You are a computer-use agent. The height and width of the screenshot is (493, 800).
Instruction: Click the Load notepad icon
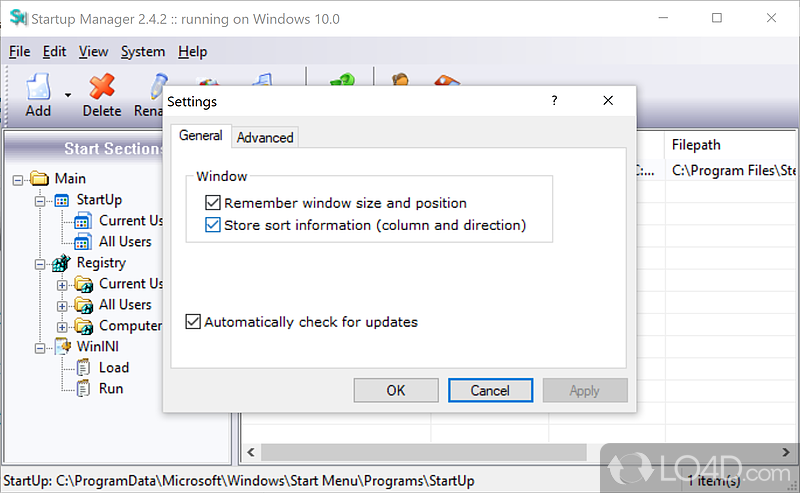pyautogui.click(x=83, y=367)
